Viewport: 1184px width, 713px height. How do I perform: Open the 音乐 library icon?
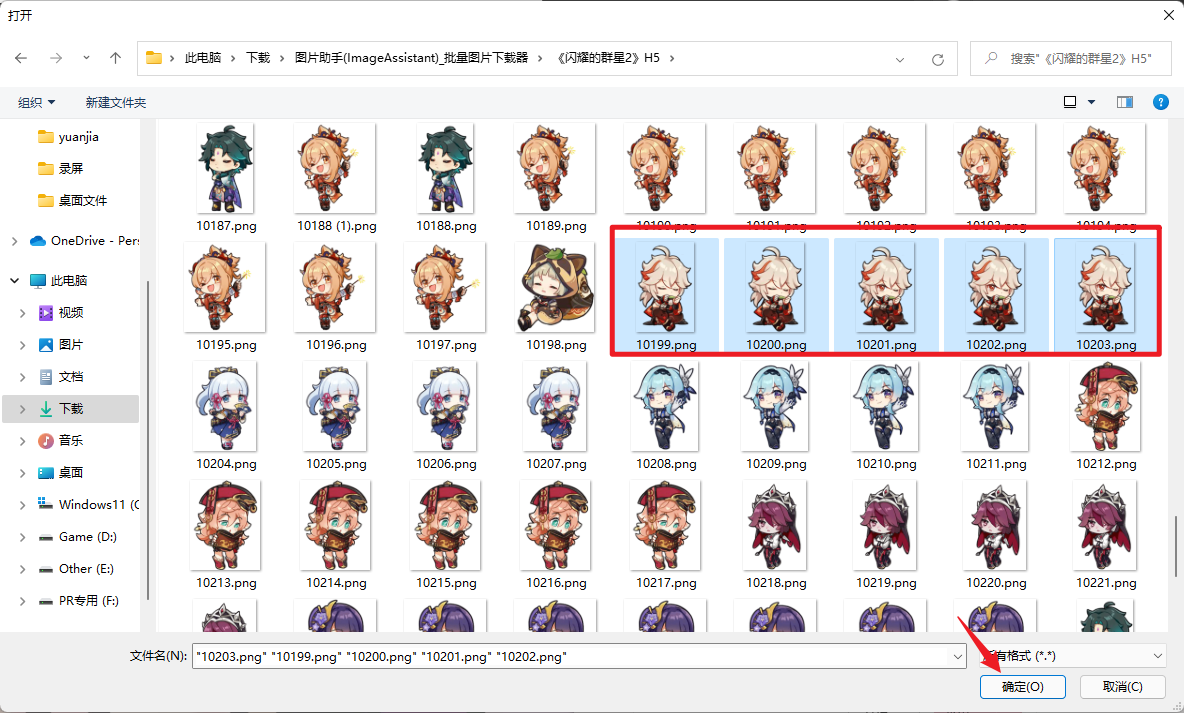tap(45, 440)
